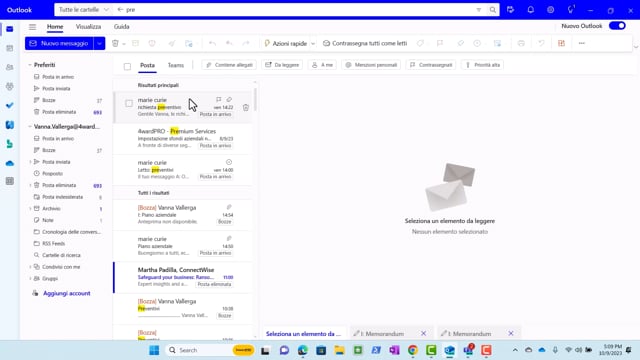Enable the Menzioni personali filter

click(x=371, y=65)
